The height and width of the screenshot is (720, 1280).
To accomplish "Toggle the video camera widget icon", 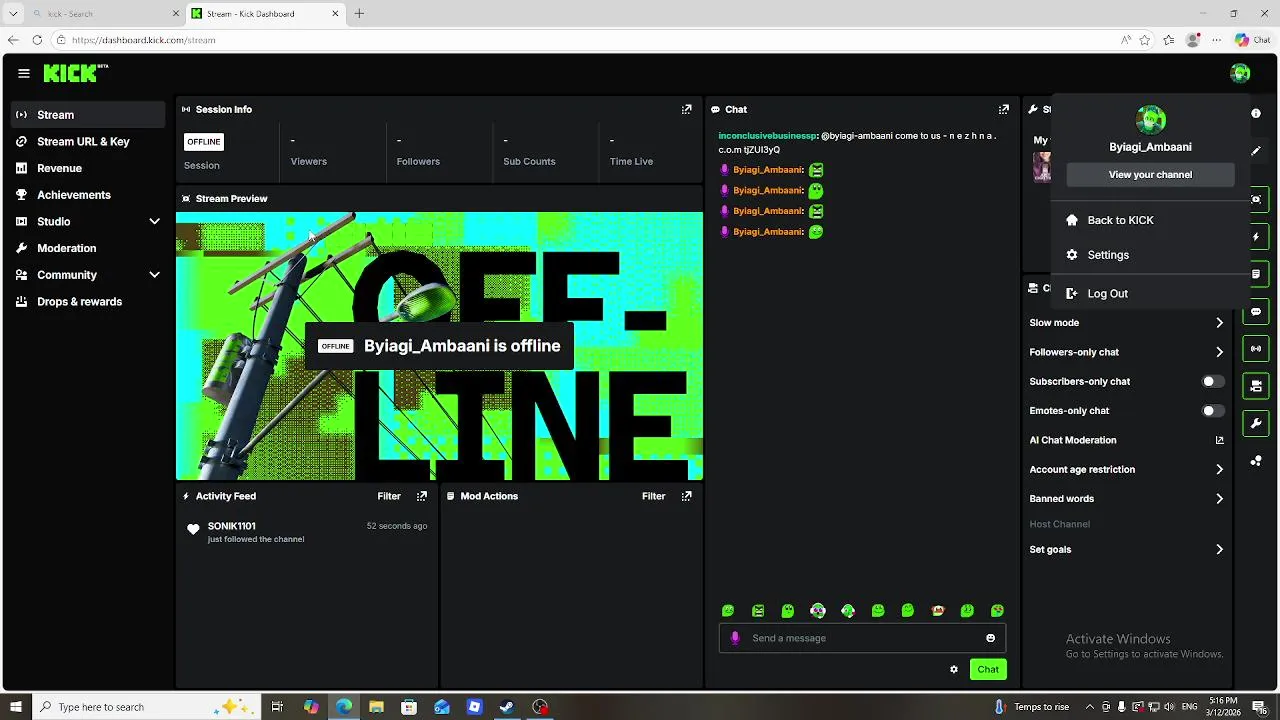I will click(1256, 386).
